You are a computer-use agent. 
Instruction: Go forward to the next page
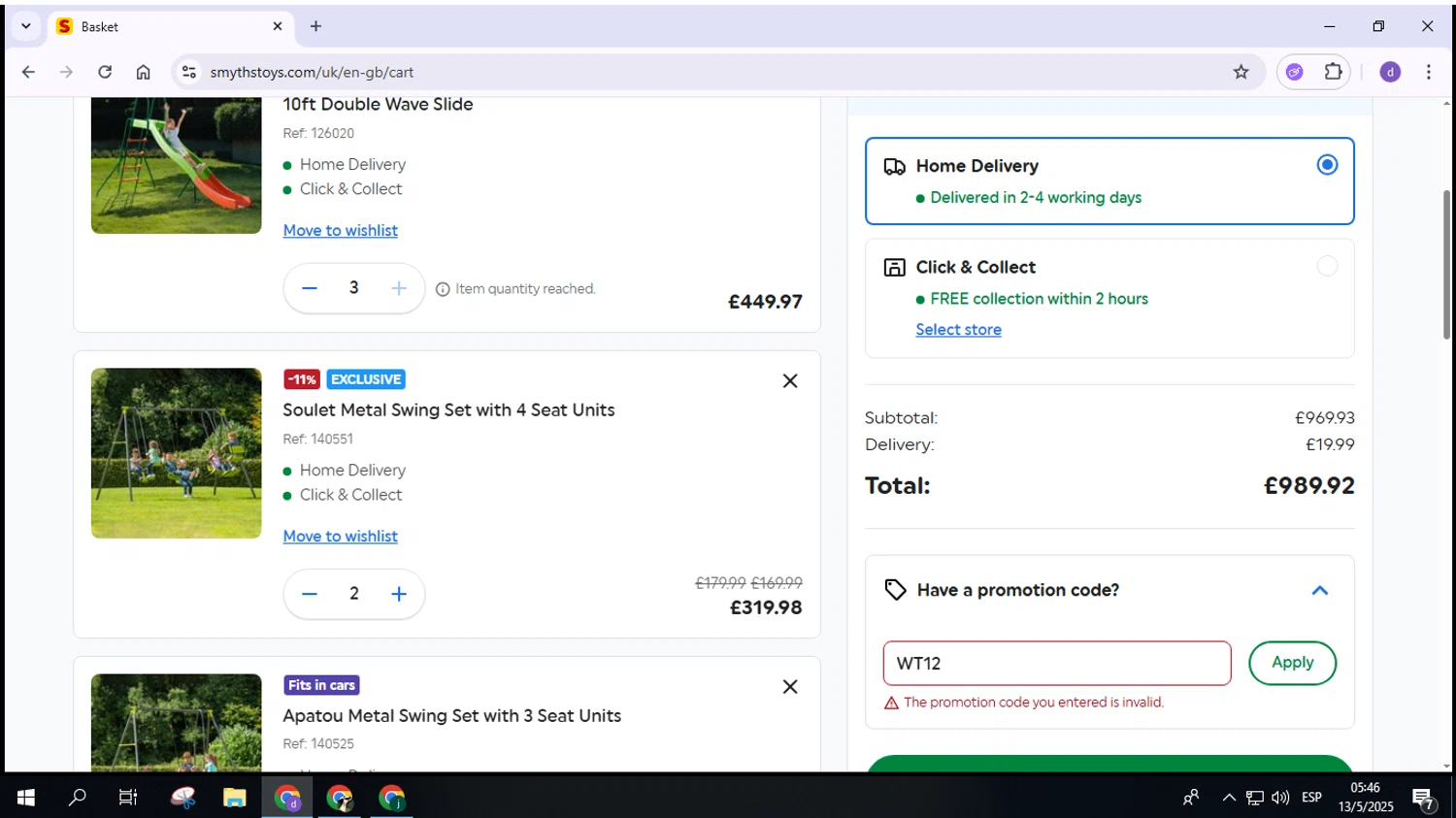(66, 72)
